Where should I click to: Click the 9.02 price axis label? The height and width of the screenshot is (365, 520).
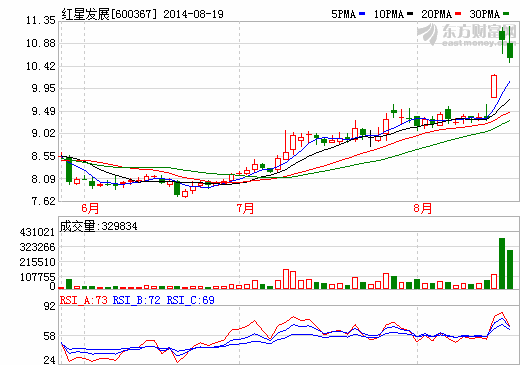pyautogui.click(x=43, y=133)
